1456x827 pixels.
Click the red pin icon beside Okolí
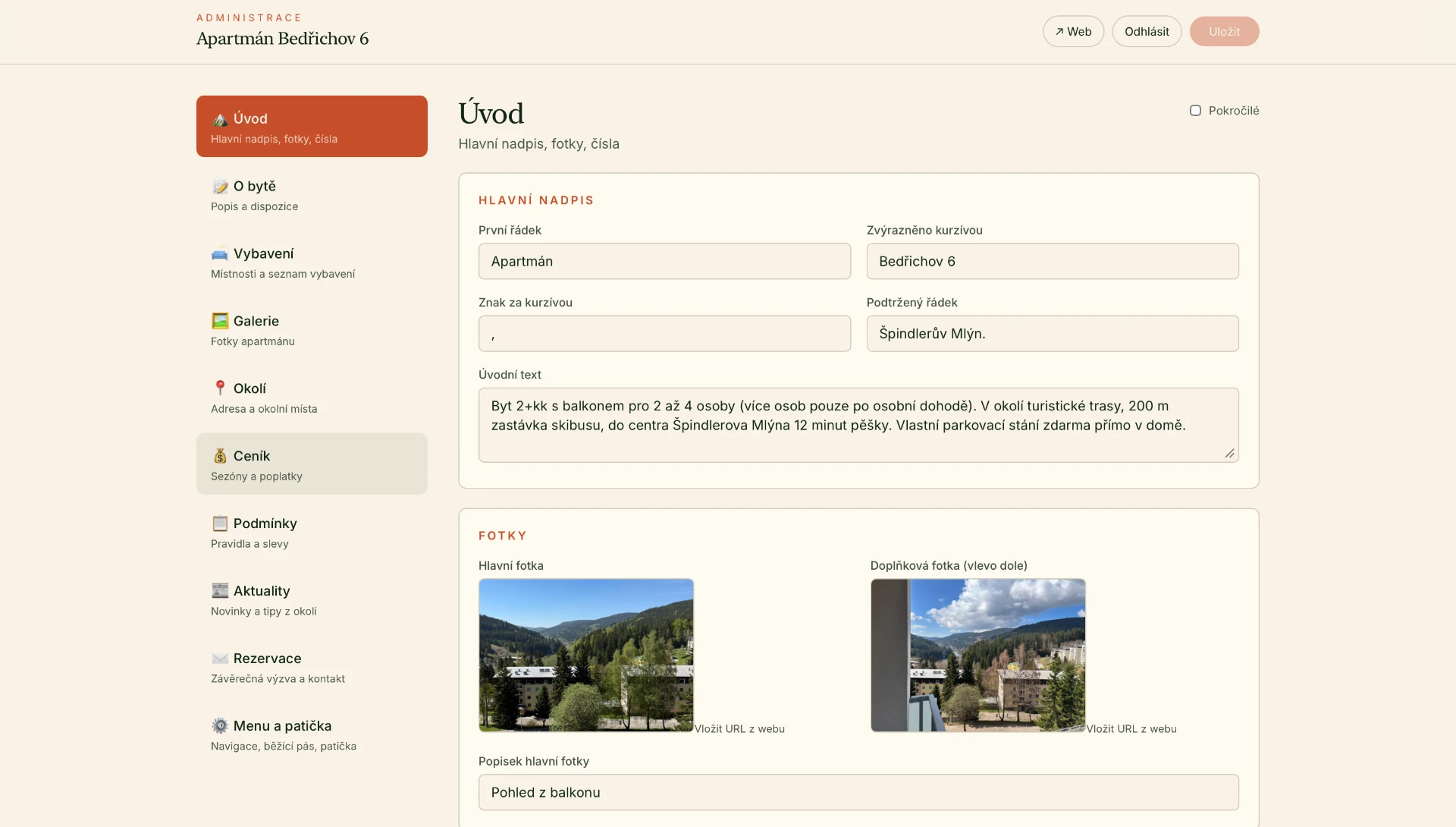[x=220, y=388]
